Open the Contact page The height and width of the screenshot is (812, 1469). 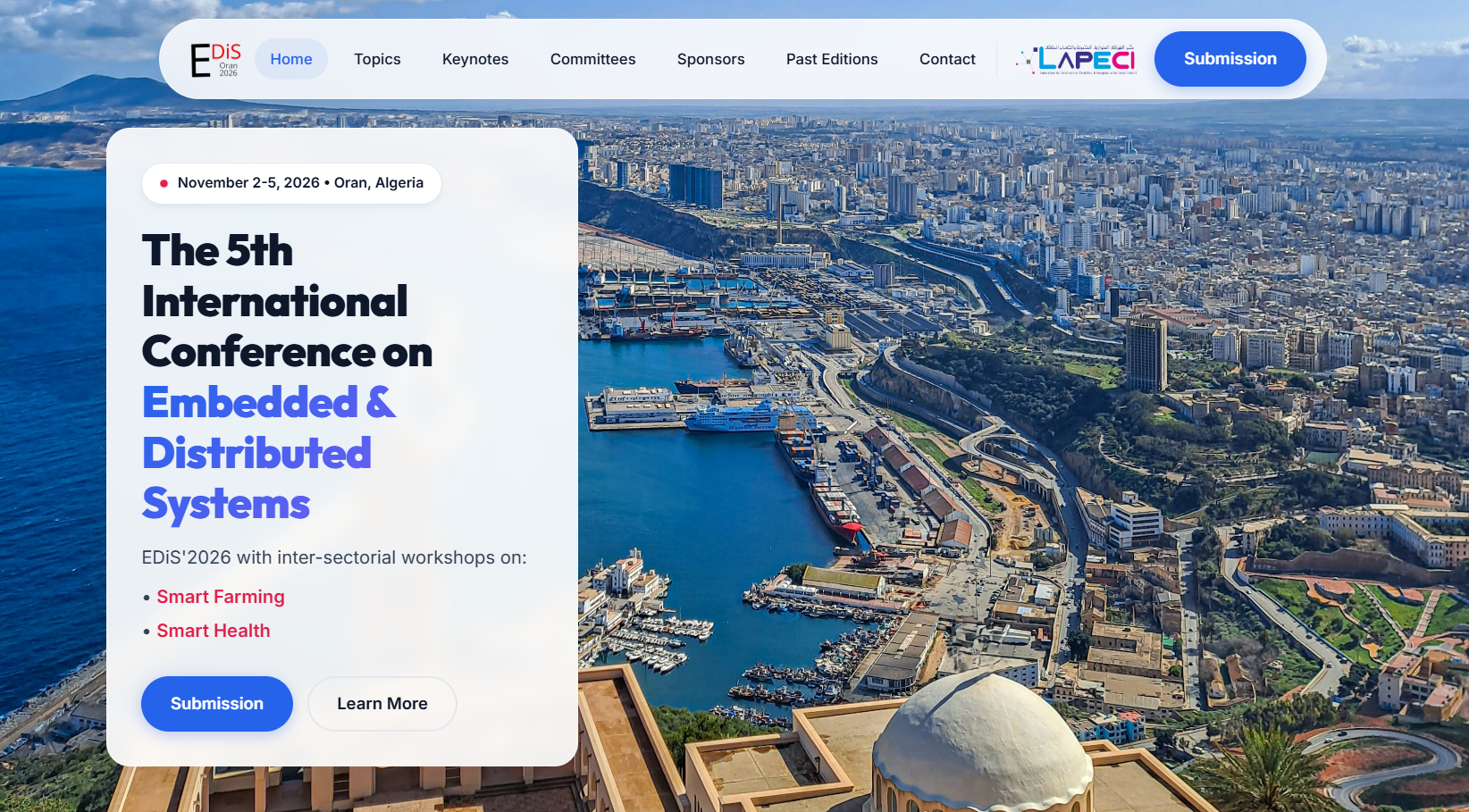(947, 59)
